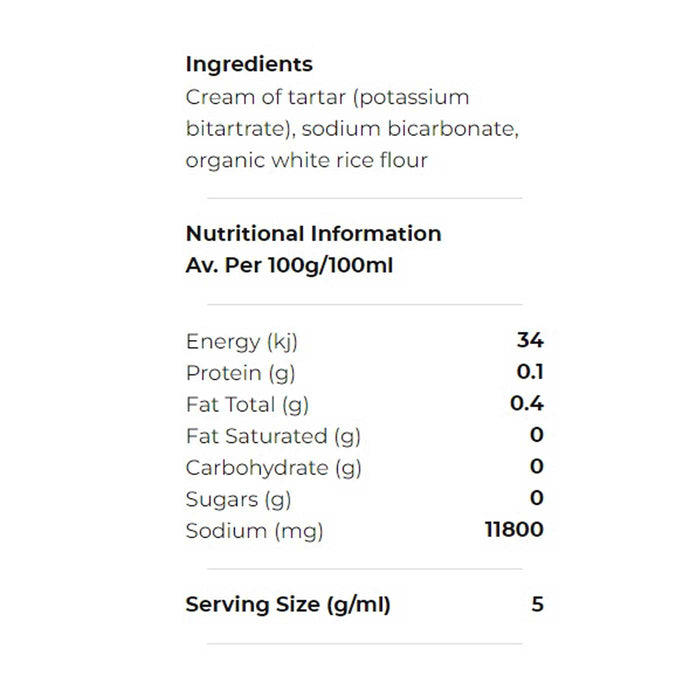Select the serving size value 5
Image resolution: width=700 pixels, height=700 pixels.
click(x=538, y=604)
